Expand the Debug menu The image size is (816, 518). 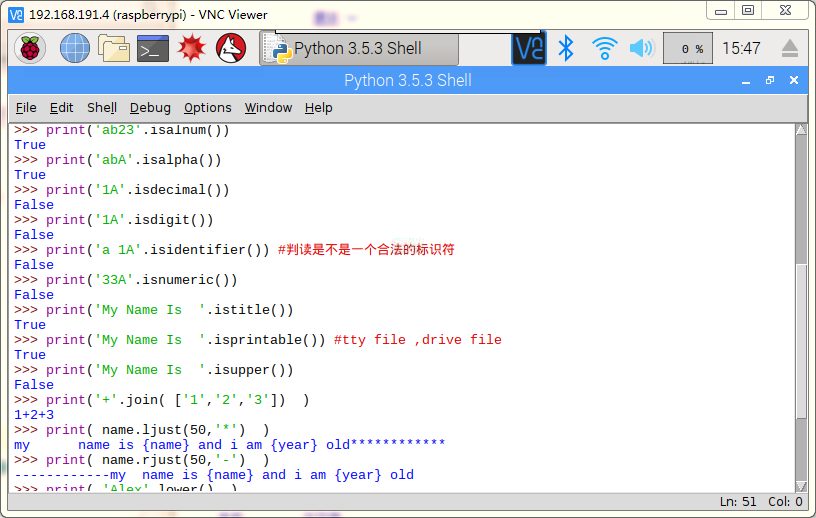pyautogui.click(x=150, y=108)
